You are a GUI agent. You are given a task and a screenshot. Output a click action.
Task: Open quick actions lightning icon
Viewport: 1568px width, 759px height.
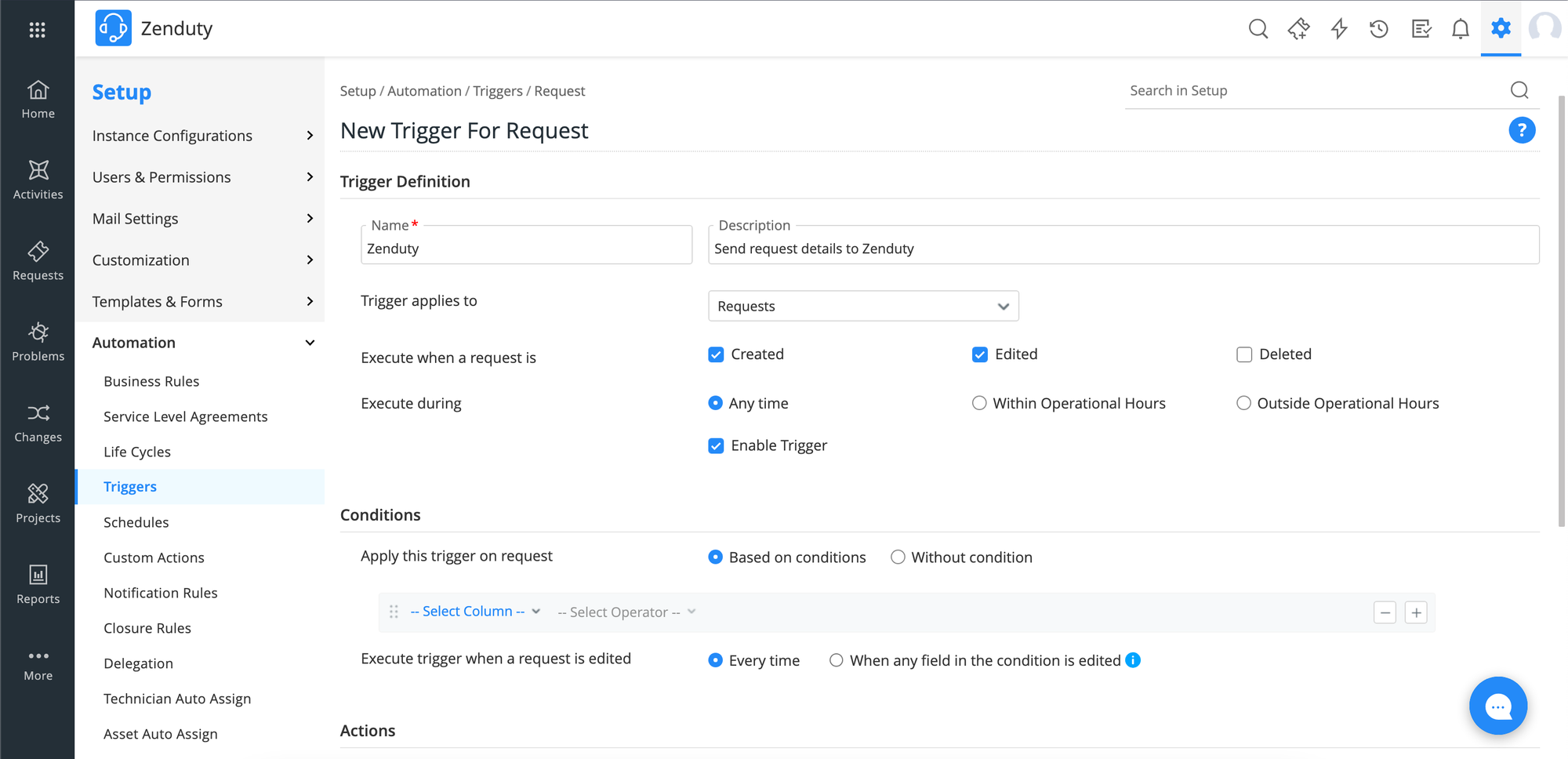pos(1339,29)
